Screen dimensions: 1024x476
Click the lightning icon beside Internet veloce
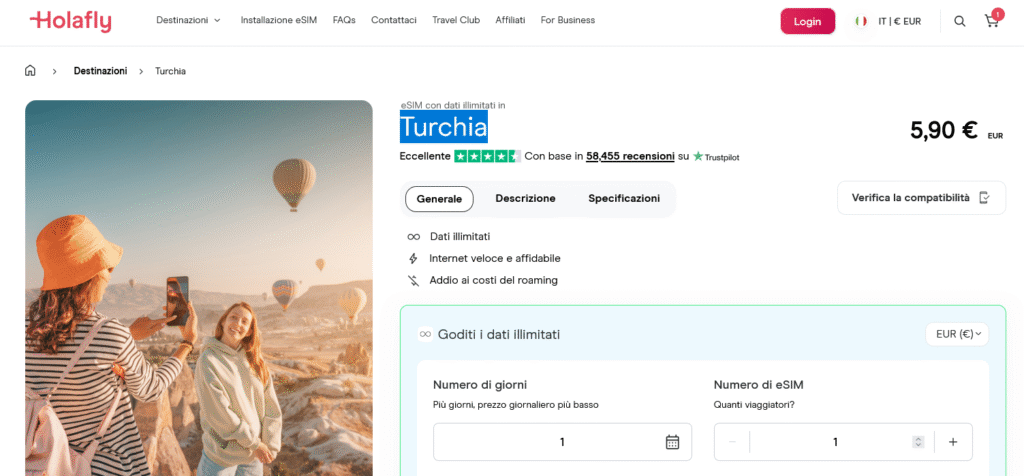tap(413, 259)
